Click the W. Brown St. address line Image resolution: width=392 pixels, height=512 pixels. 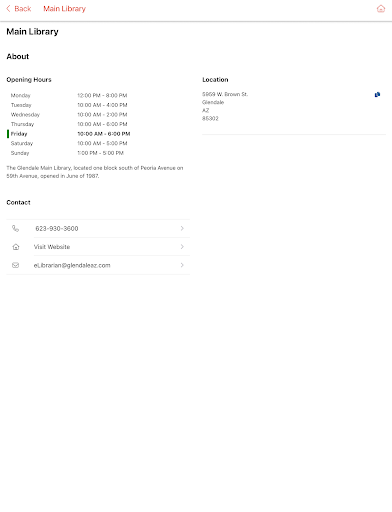pyautogui.click(x=225, y=94)
